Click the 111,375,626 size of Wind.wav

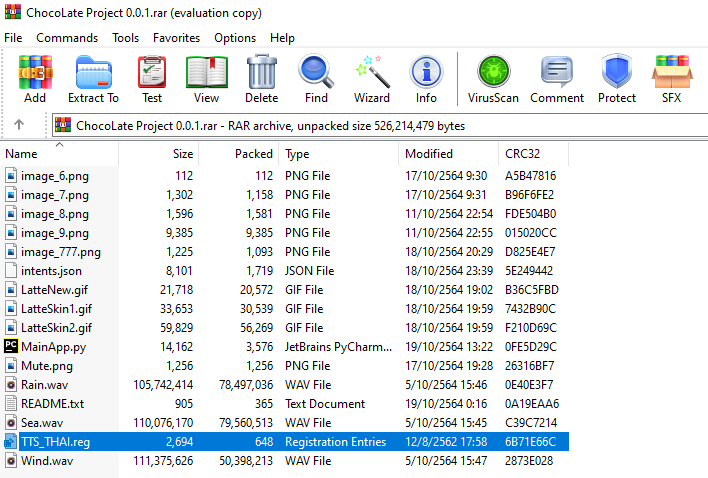[163, 460]
